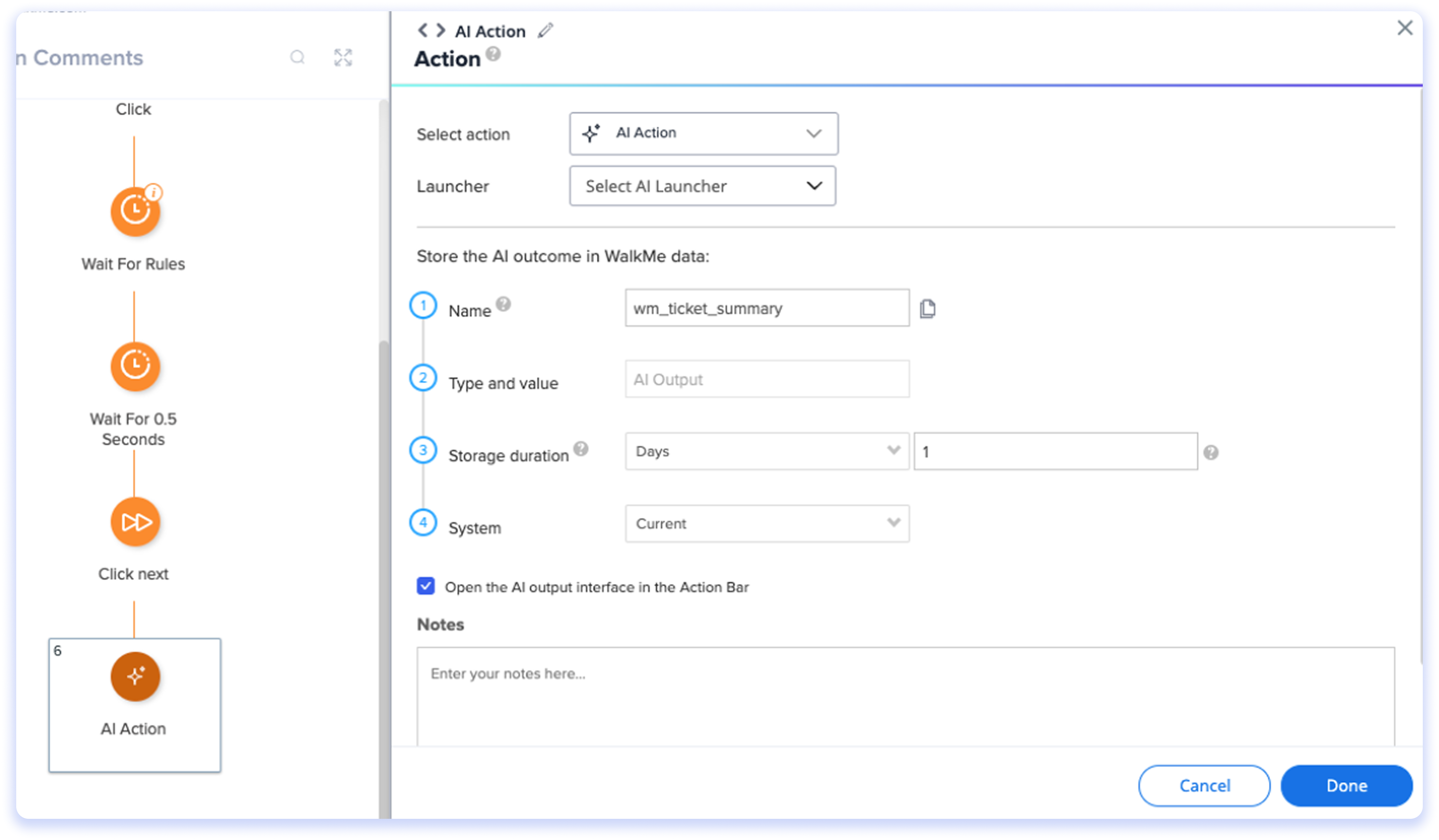Click the Click next fast-forward step icon
The image size is (1439, 840).
click(x=135, y=522)
